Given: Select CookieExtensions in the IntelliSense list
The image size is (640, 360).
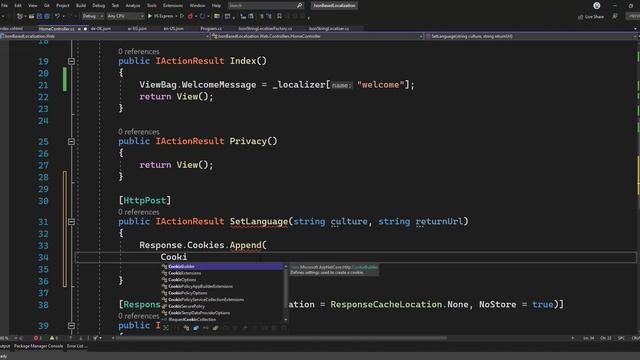Looking at the screenshot, I should (x=221, y=273).
